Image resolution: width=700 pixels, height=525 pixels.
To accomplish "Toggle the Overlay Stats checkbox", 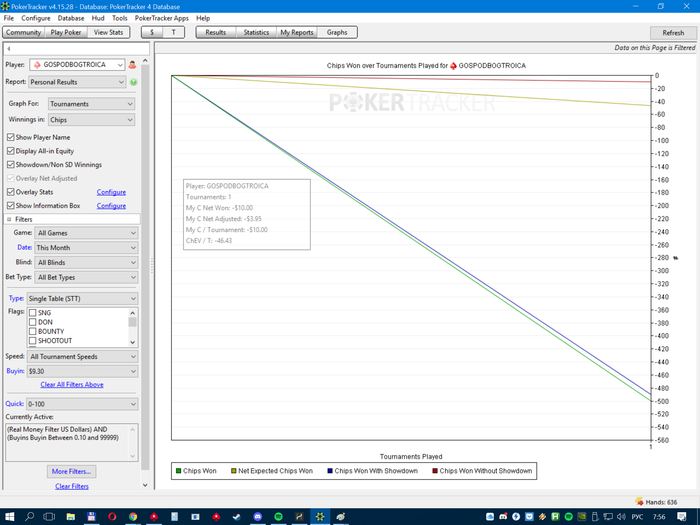I will tap(11, 192).
